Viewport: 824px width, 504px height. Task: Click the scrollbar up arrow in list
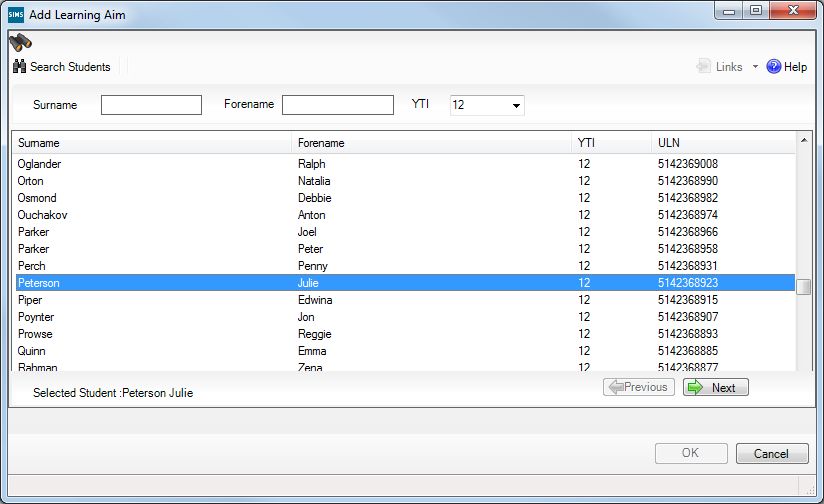pos(804,140)
